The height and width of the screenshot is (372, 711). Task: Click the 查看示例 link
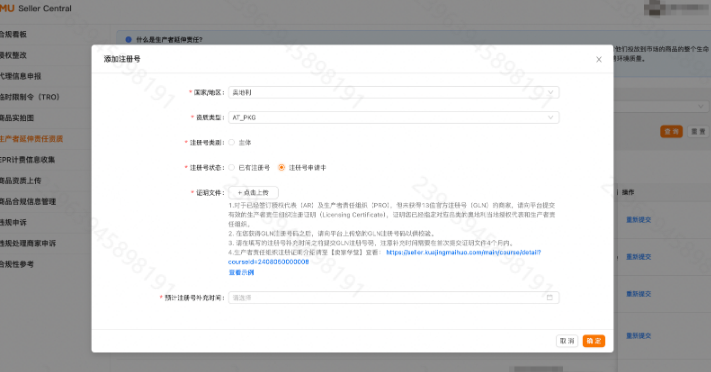(241, 272)
